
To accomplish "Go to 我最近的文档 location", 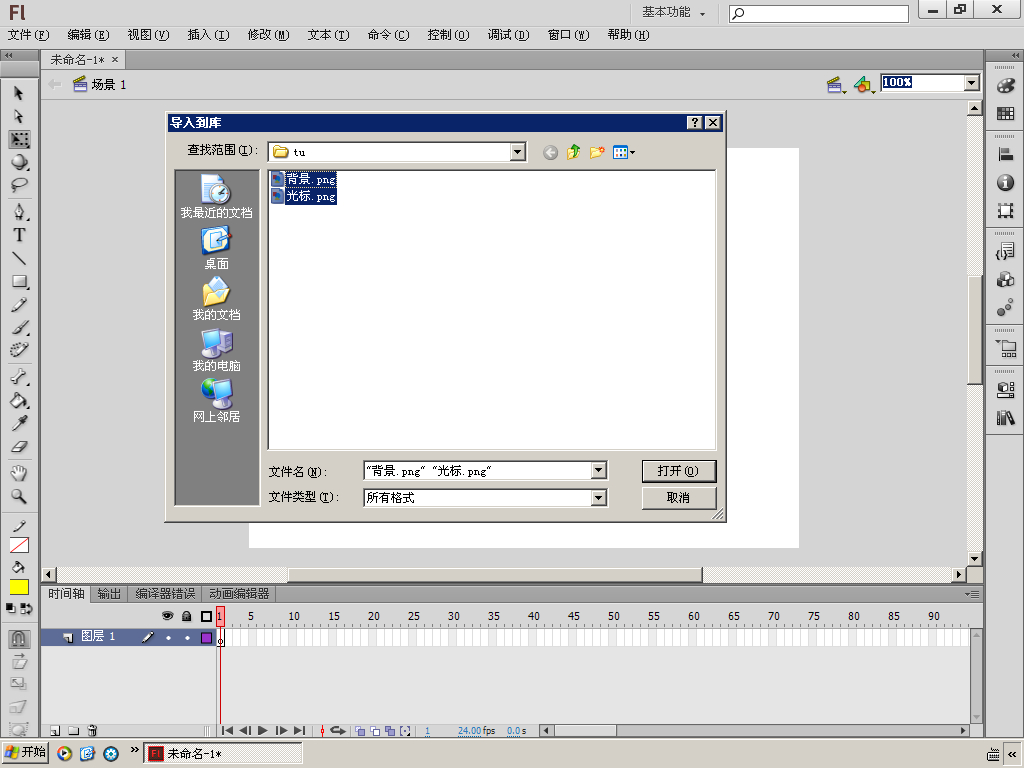I will point(216,197).
